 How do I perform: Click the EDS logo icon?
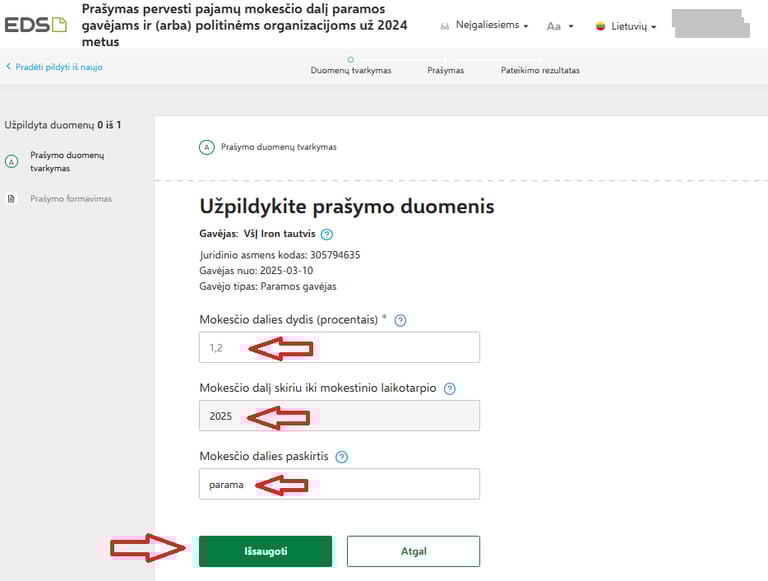35,24
